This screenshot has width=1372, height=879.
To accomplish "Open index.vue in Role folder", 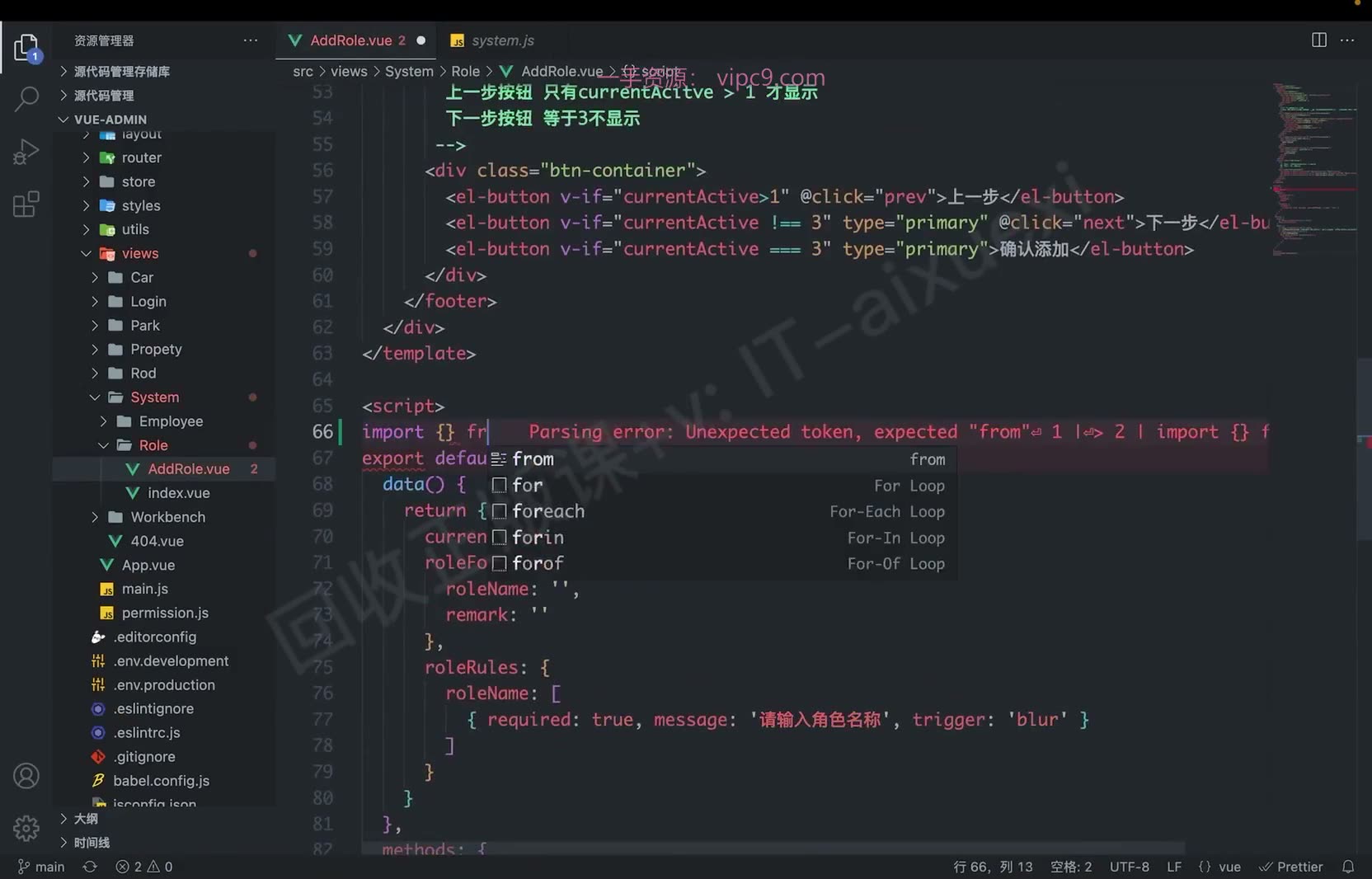I will pos(178,492).
